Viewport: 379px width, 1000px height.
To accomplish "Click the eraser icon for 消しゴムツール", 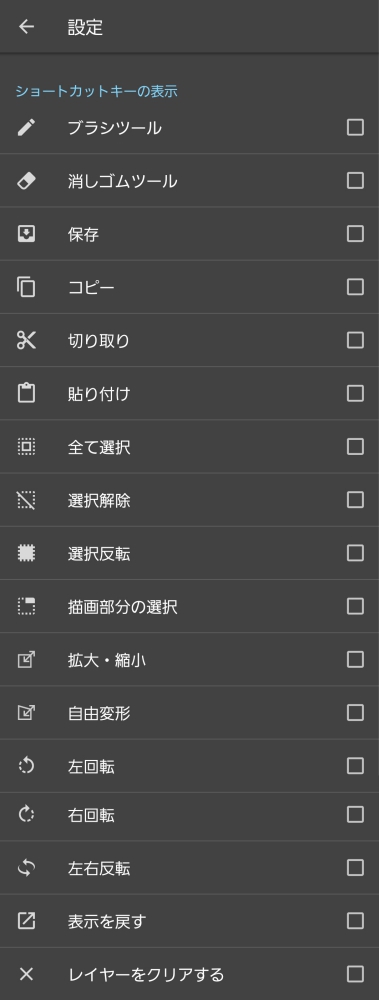I will pyautogui.click(x=26, y=181).
